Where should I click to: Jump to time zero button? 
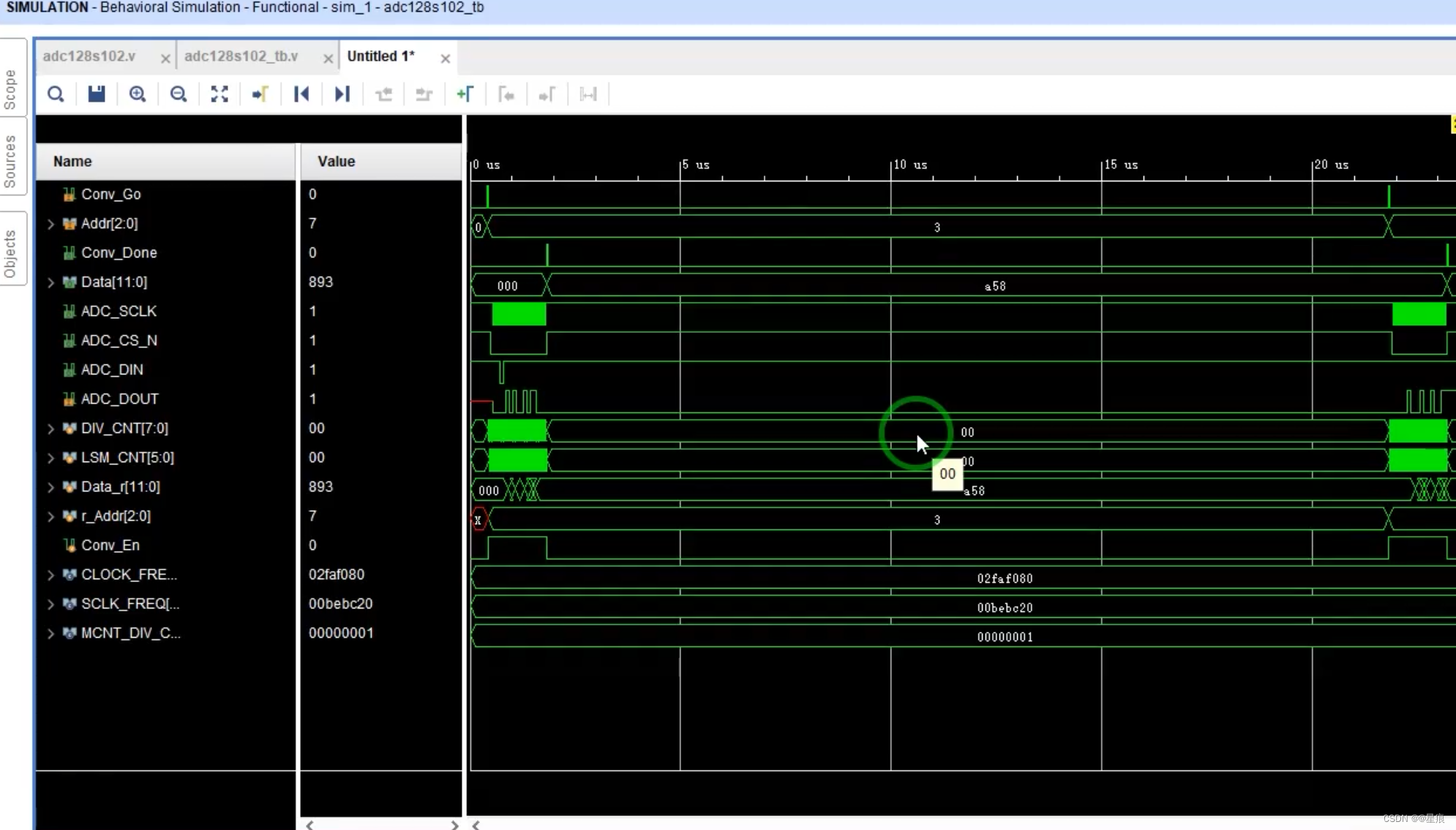coord(301,94)
